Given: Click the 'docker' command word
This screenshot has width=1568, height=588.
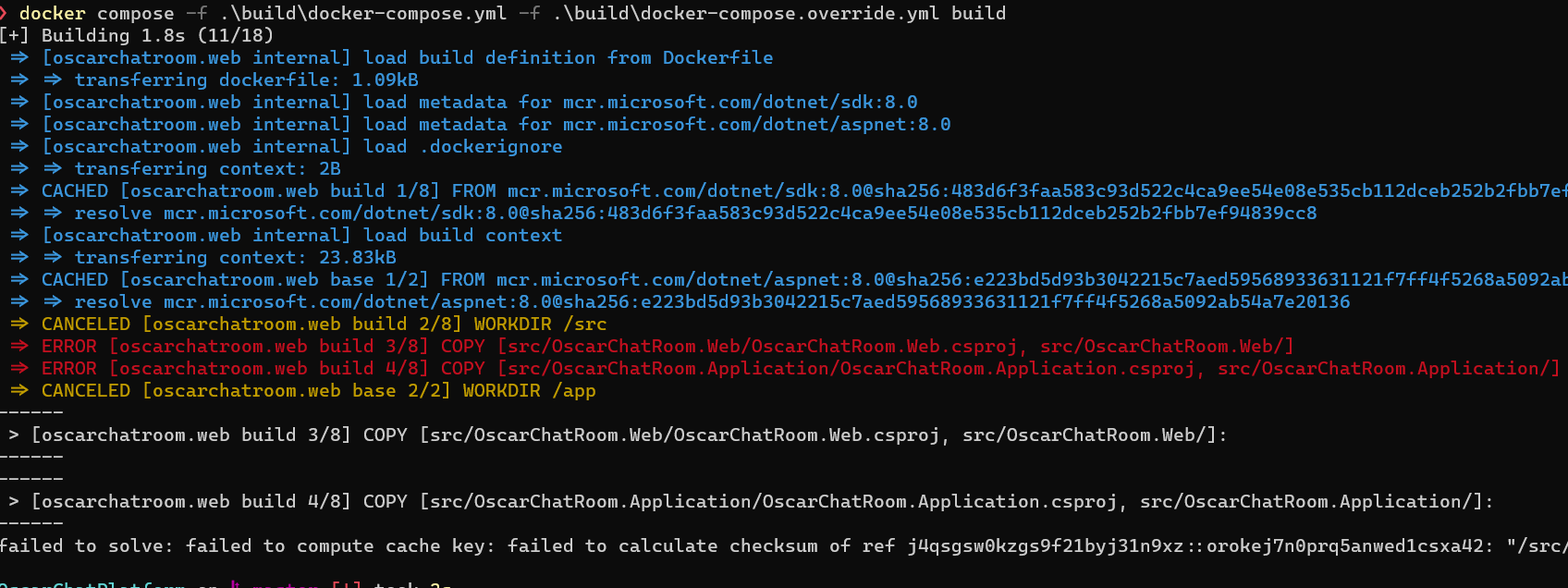Looking at the screenshot, I should pos(52,14).
